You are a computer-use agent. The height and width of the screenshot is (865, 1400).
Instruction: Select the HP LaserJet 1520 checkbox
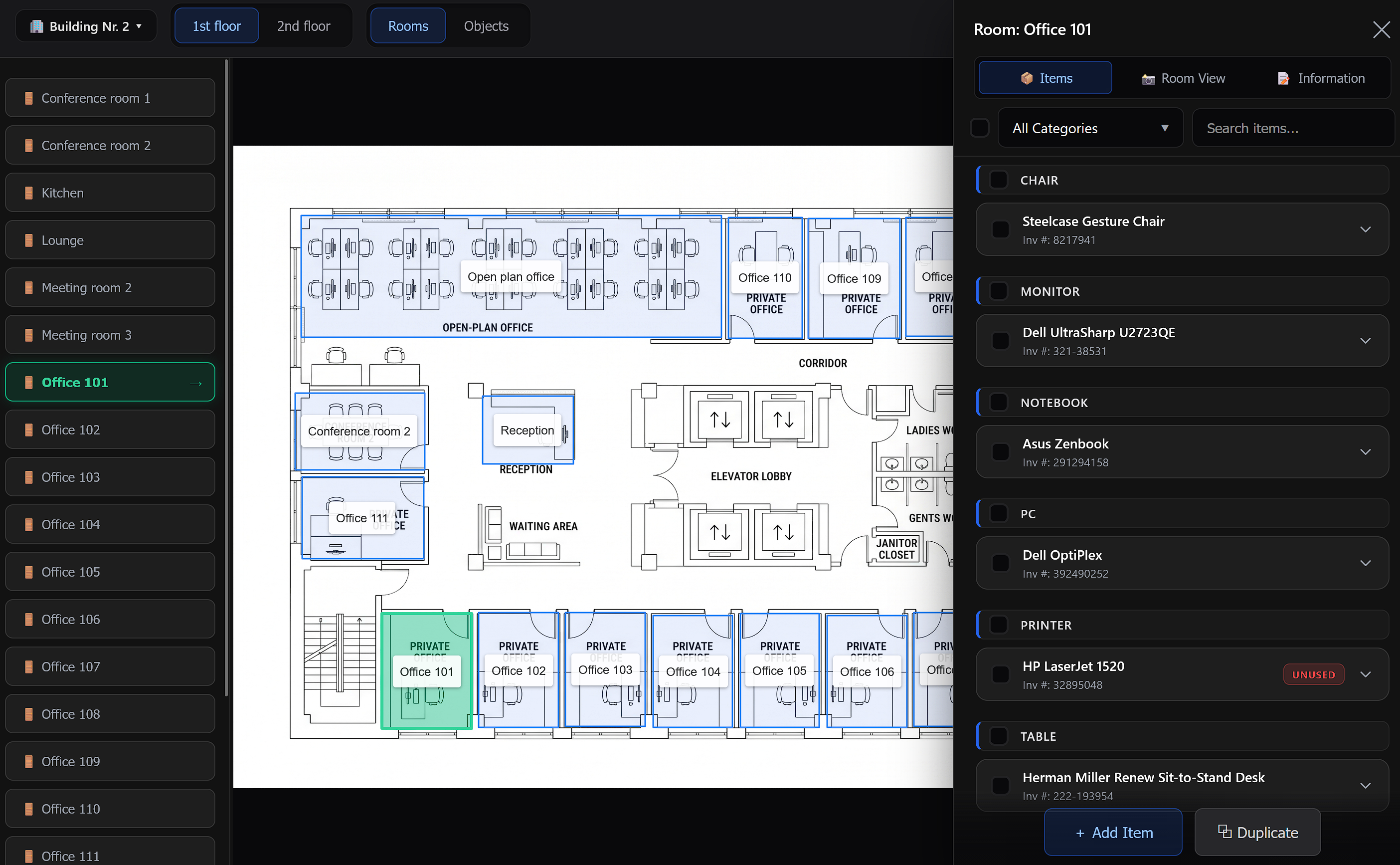(1001, 674)
